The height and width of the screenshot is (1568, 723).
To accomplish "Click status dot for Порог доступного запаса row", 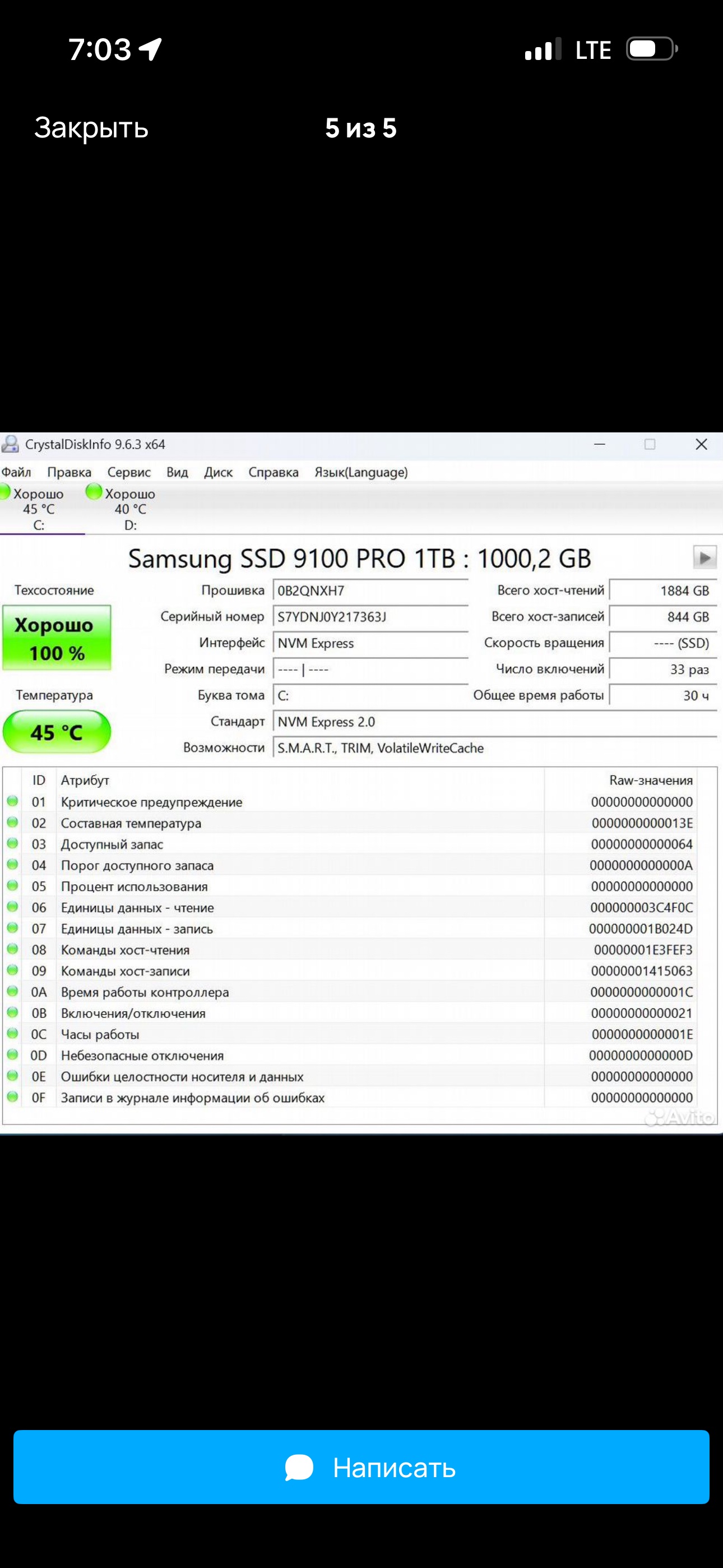I will tap(12, 864).
